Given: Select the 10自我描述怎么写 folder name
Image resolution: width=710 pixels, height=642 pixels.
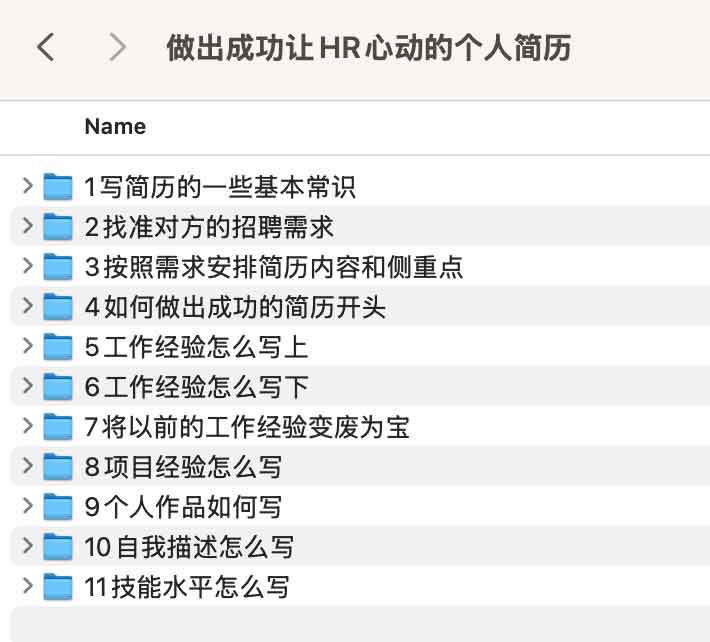Looking at the screenshot, I should coord(189,547).
